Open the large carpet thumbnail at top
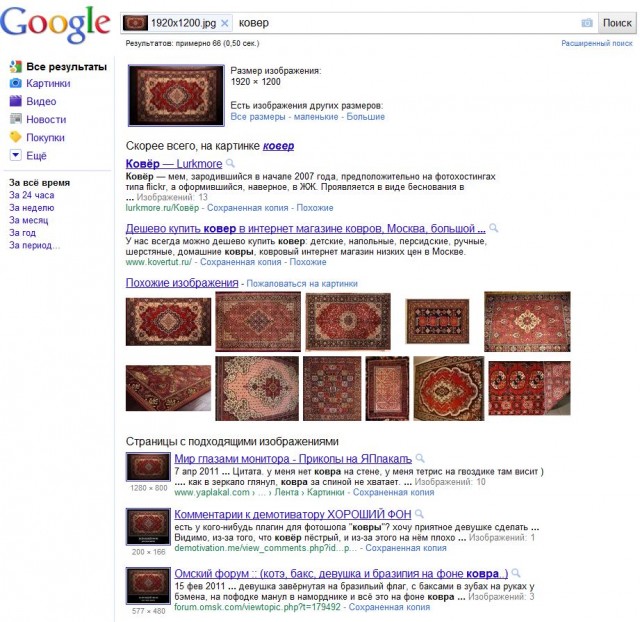Image resolution: width=640 pixels, height=622 pixels. click(x=176, y=95)
